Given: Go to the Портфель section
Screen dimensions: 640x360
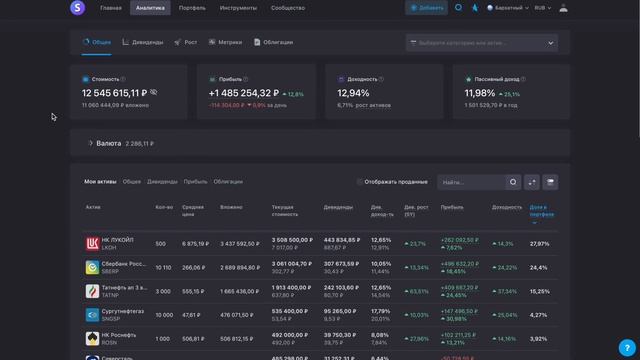Looking at the screenshot, I should tap(192, 8).
